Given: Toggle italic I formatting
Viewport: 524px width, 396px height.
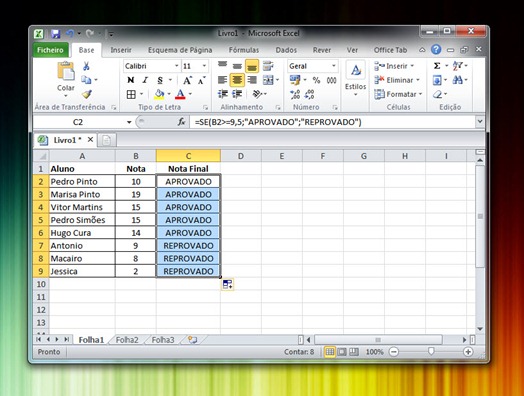Looking at the screenshot, I should coord(145,80).
